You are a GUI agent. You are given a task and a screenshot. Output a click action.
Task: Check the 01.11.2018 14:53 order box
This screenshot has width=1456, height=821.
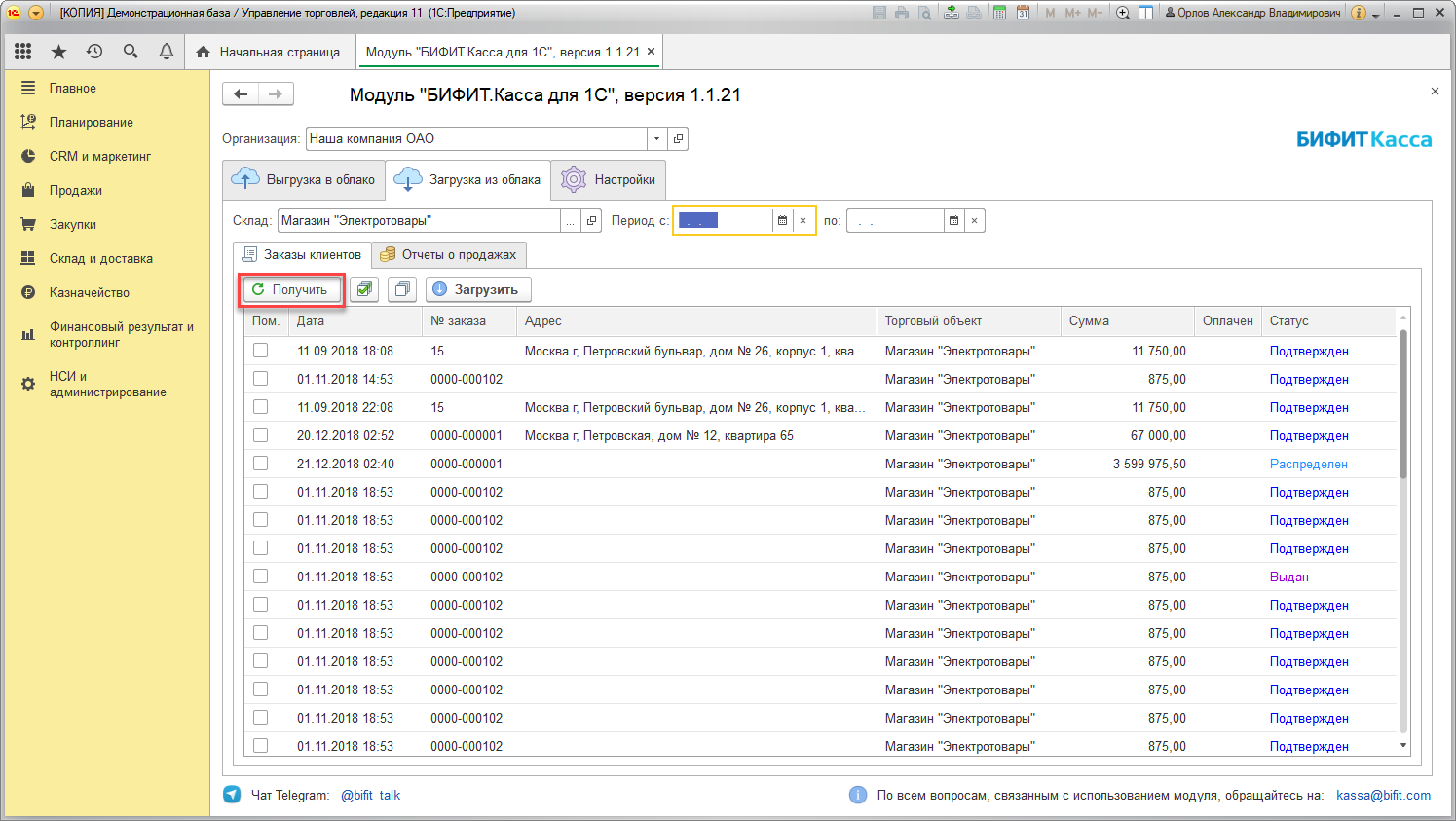coord(260,379)
